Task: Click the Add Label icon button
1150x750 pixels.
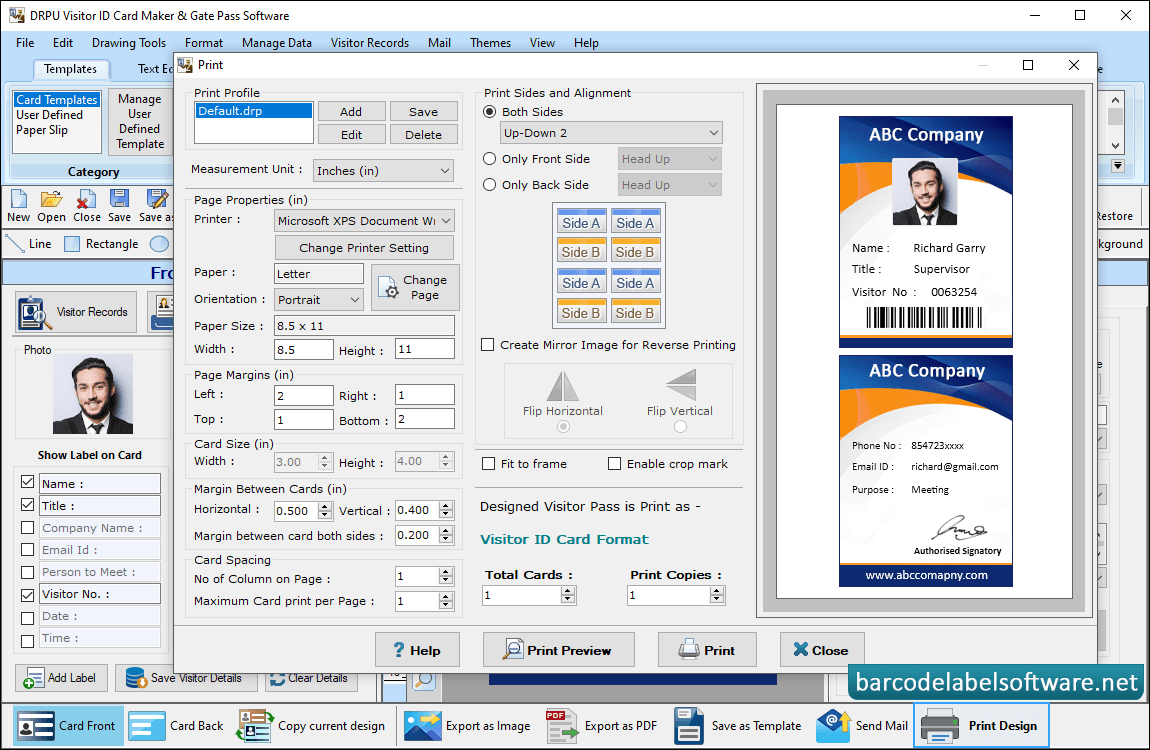Action: coord(62,678)
